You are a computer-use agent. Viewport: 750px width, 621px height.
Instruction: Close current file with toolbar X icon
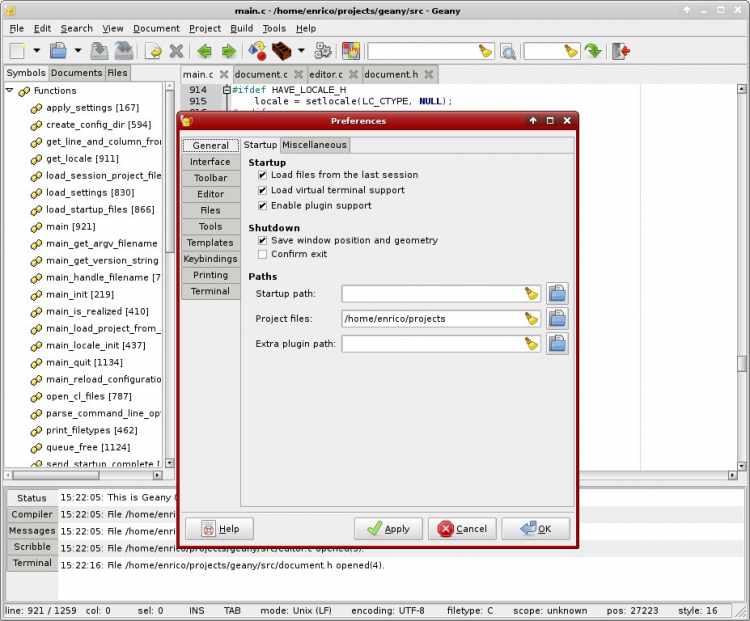tap(176, 51)
